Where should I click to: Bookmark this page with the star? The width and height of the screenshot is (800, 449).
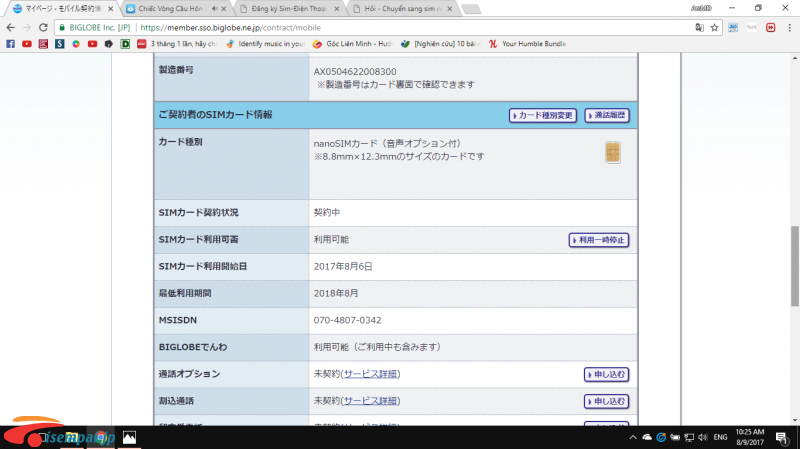[x=714, y=28]
